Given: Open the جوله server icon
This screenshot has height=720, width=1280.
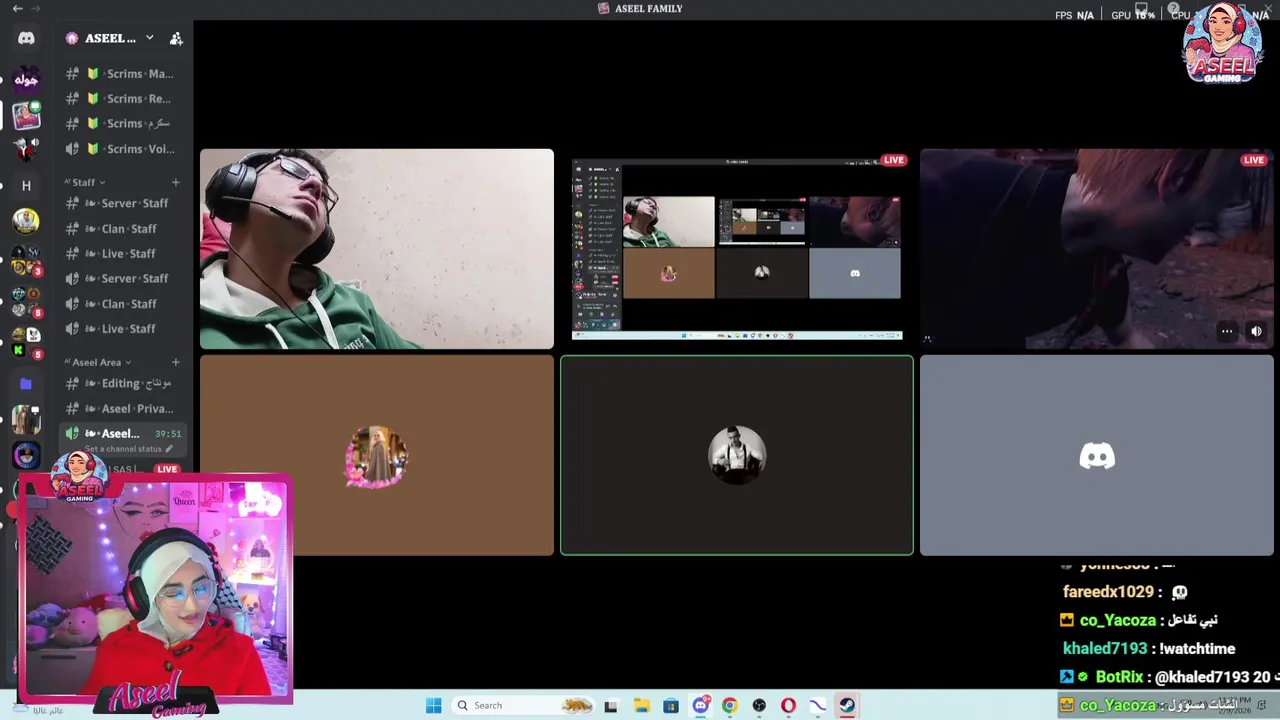Looking at the screenshot, I should click(x=26, y=79).
